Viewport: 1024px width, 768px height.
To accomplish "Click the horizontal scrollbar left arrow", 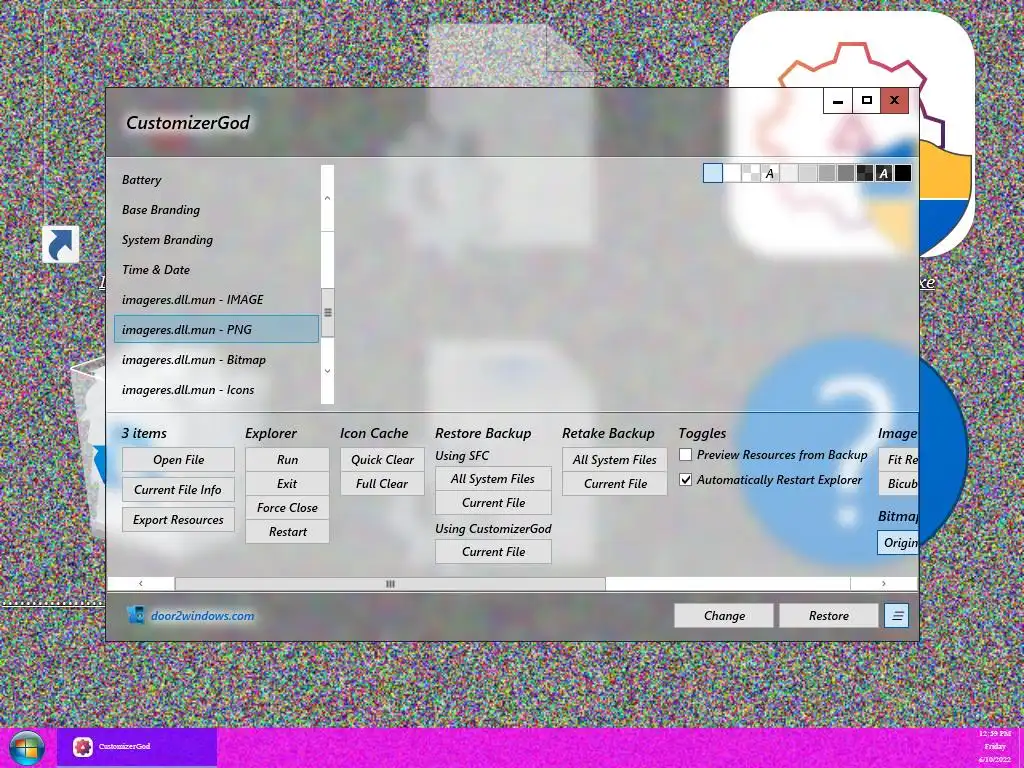I will [140, 584].
